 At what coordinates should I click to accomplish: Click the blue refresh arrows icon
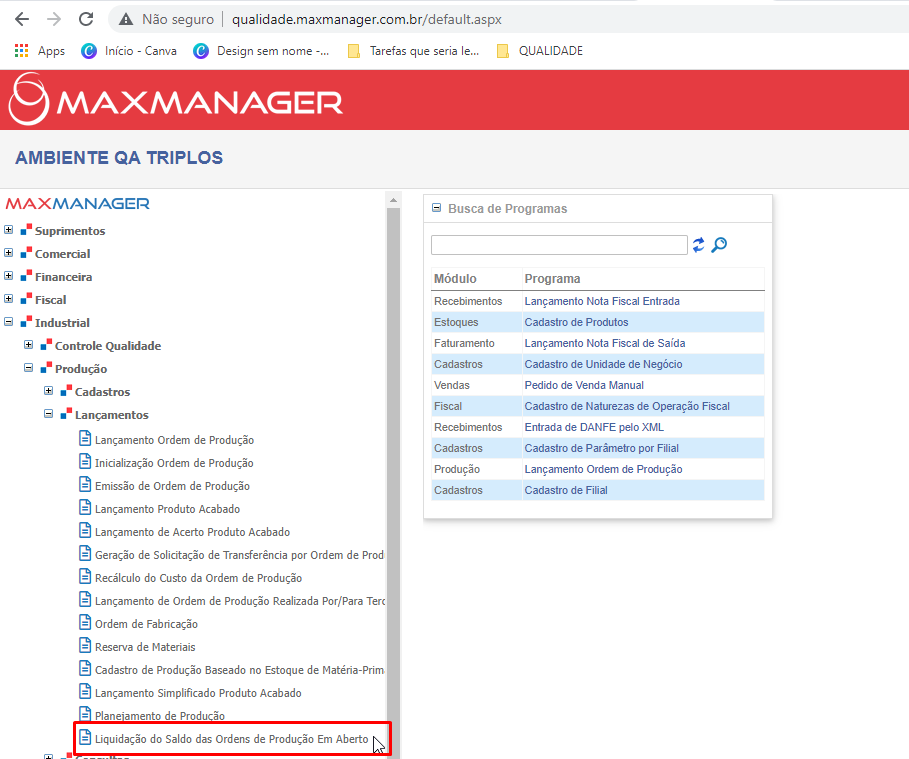[699, 245]
